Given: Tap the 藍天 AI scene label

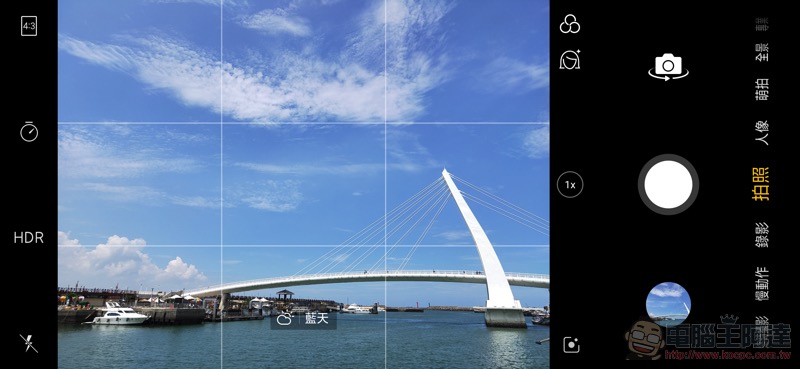Looking at the screenshot, I should [x=317, y=319].
